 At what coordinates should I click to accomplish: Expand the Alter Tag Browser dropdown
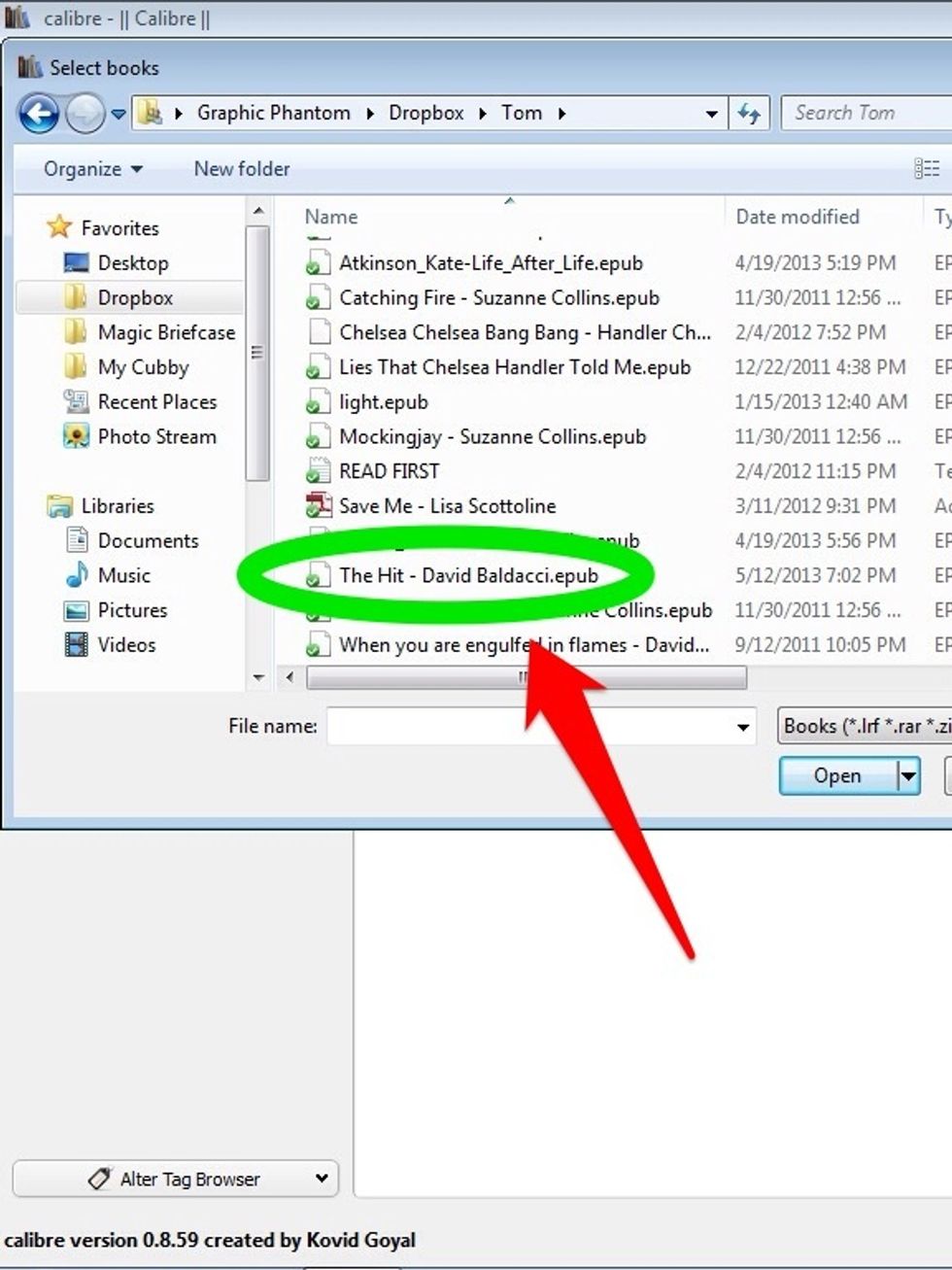pos(320,1179)
